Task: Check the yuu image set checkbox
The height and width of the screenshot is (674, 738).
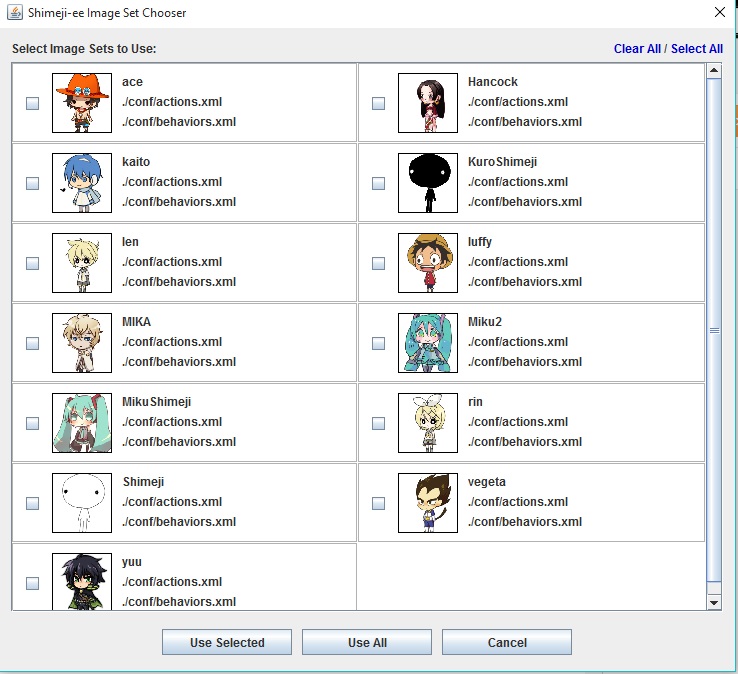Action: pyautogui.click(x=32, y=583)
